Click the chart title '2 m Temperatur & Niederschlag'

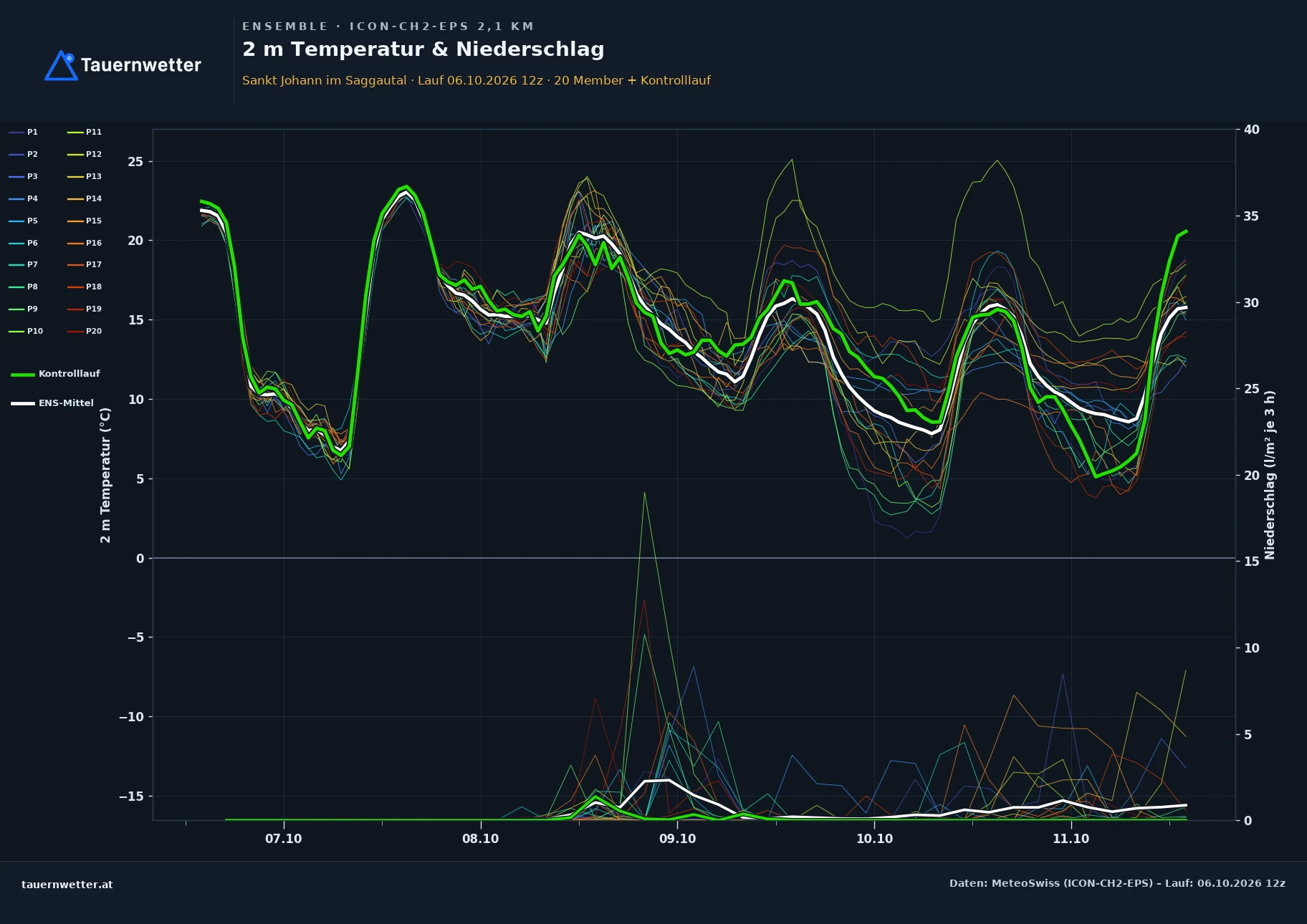point(423,49)
